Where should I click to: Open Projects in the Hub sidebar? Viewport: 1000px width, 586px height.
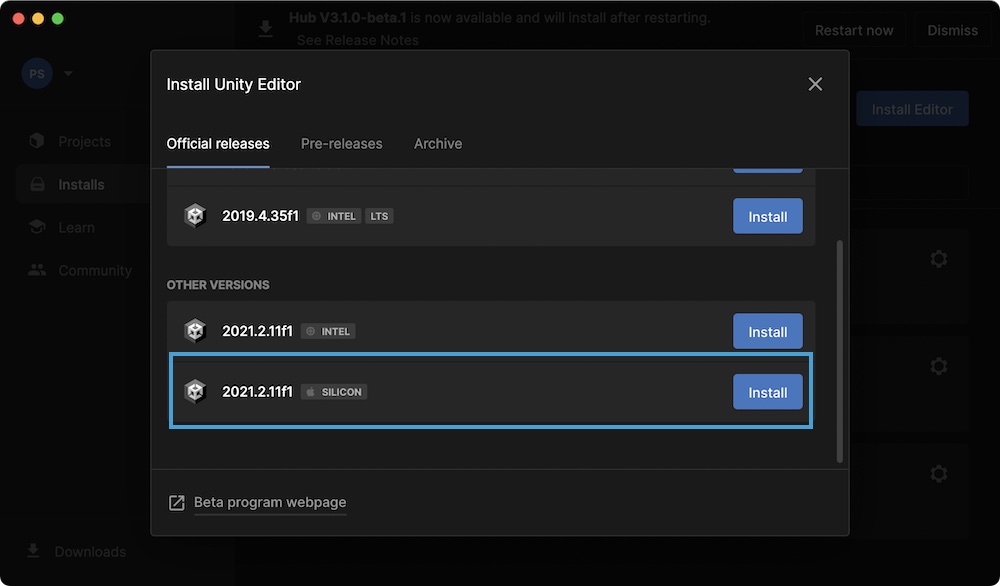tap(84, 142)
